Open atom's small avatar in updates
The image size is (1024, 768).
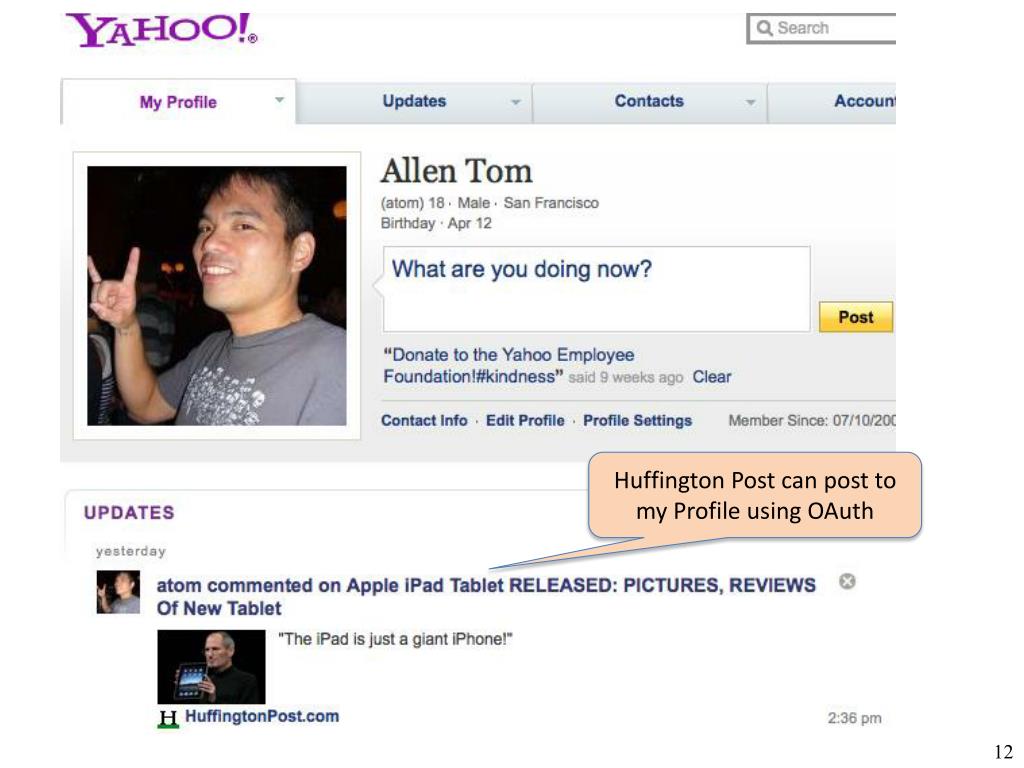click(x=118, y=592)
